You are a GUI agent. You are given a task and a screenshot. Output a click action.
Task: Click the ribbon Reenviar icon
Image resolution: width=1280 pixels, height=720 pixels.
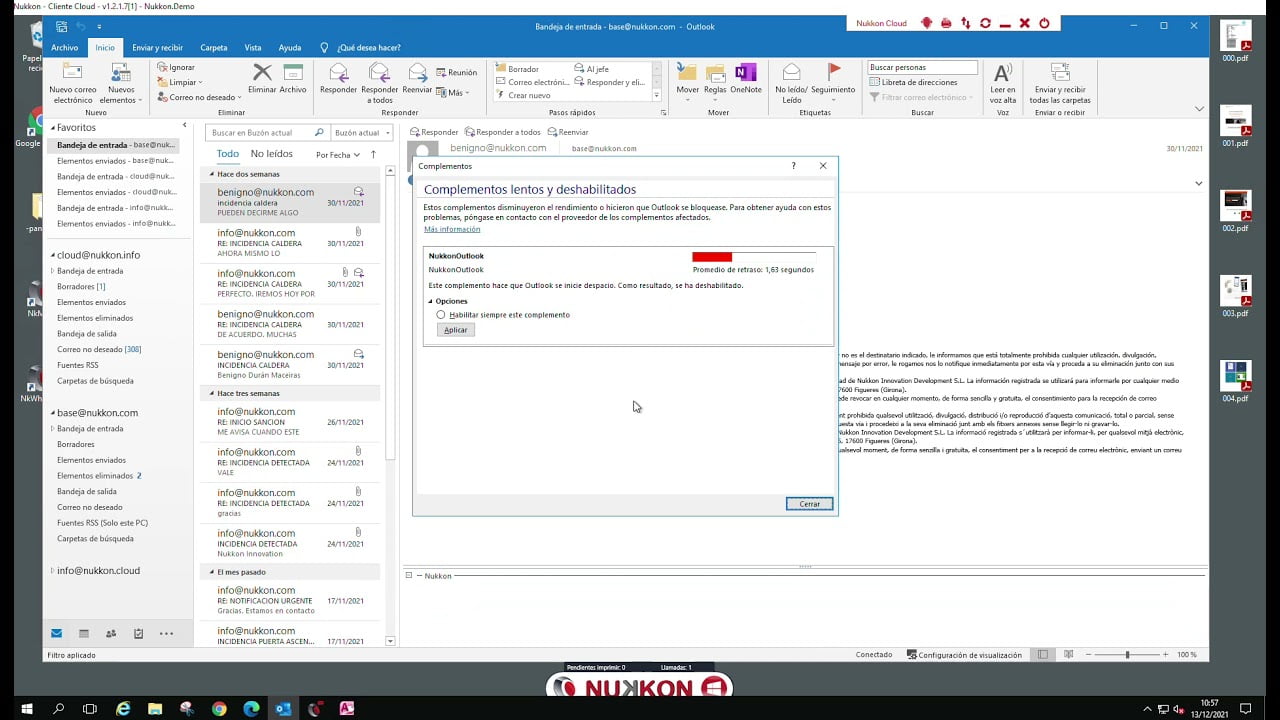[x=417, y=72]
